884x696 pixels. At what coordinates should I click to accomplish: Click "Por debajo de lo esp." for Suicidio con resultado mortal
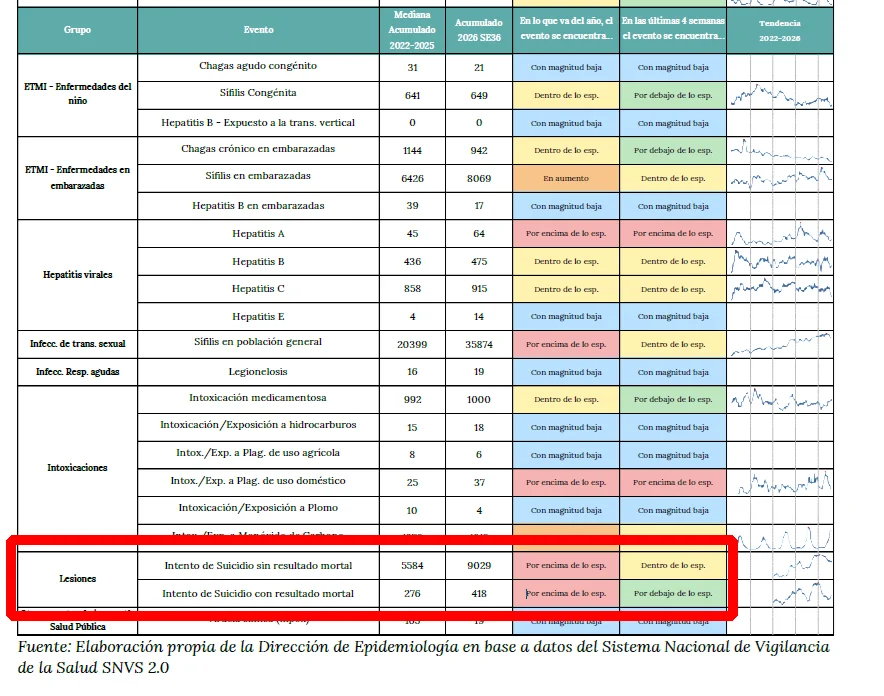click(673, 593)
